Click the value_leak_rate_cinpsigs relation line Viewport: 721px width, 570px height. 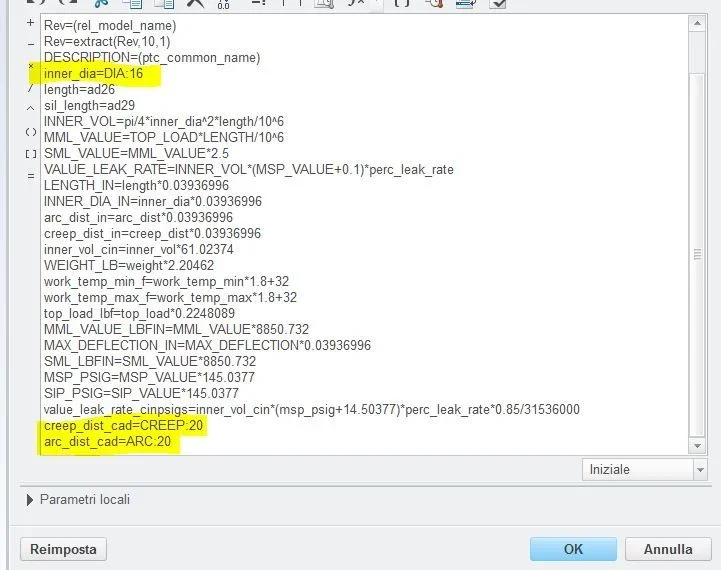(312, 410)
